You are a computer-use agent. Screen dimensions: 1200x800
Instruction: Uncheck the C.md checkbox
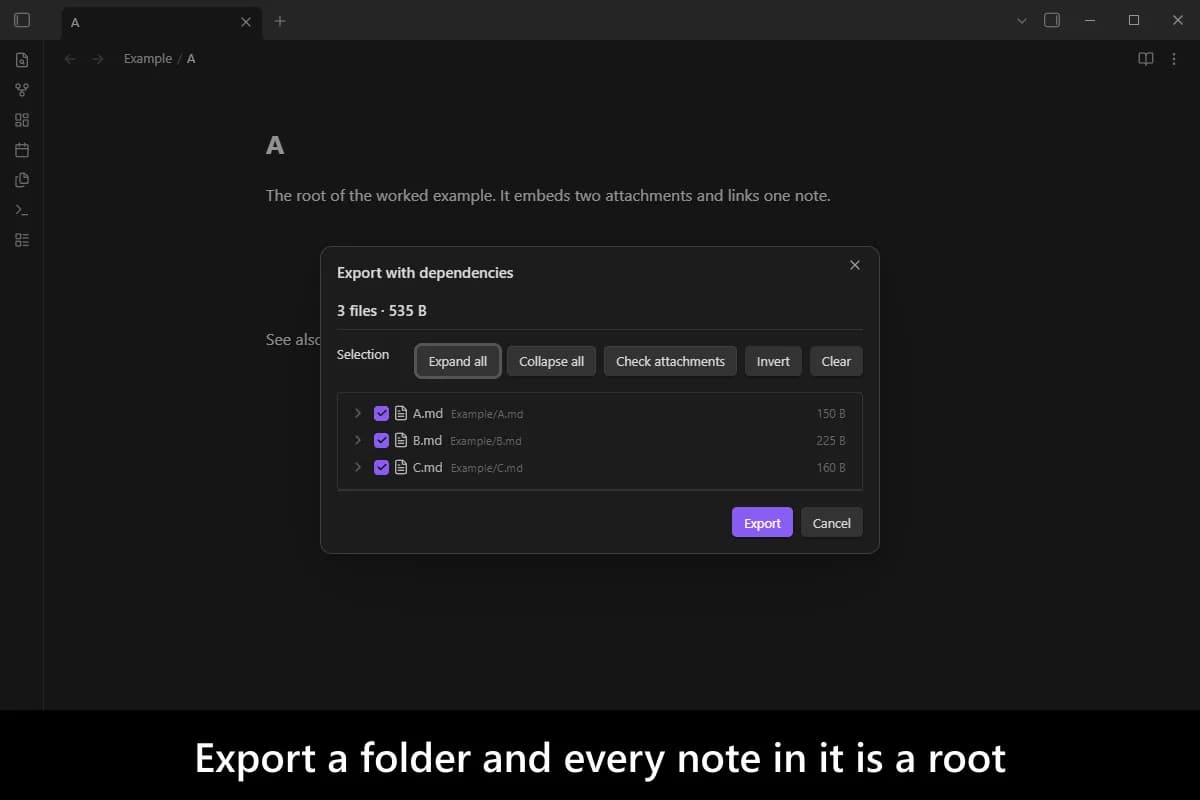click(381, 467)
